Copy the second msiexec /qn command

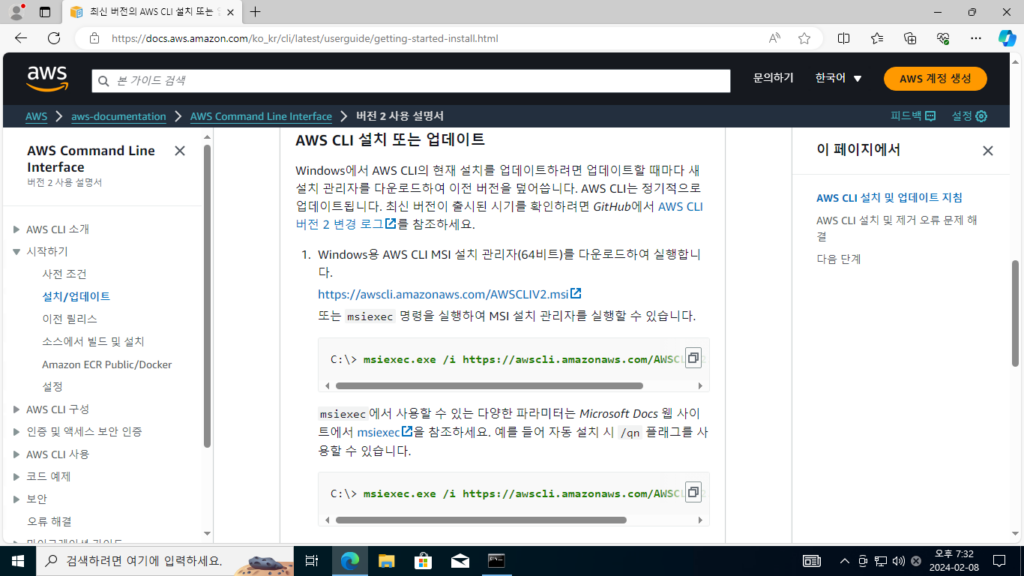click(x=693, y=492)
